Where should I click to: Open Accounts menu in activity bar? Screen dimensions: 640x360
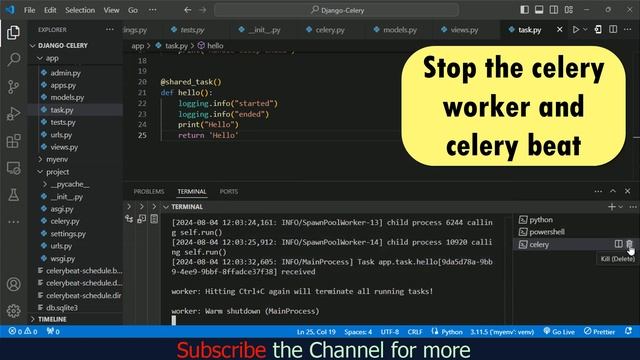pyautogui.click(x=13, y=284)
